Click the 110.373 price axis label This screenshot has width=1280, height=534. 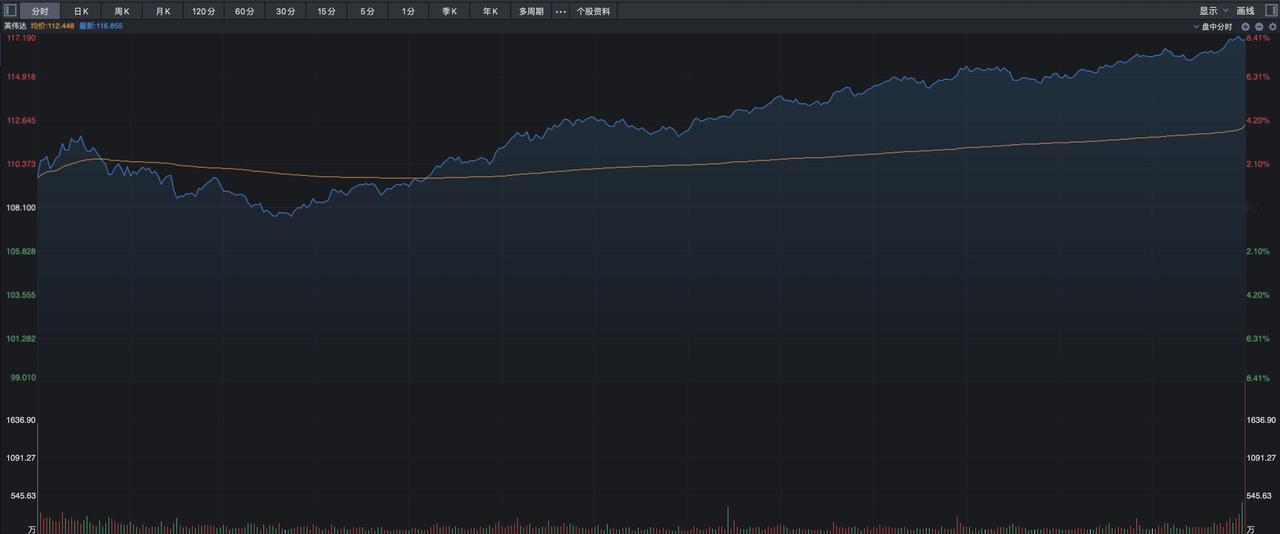[20, 164]
